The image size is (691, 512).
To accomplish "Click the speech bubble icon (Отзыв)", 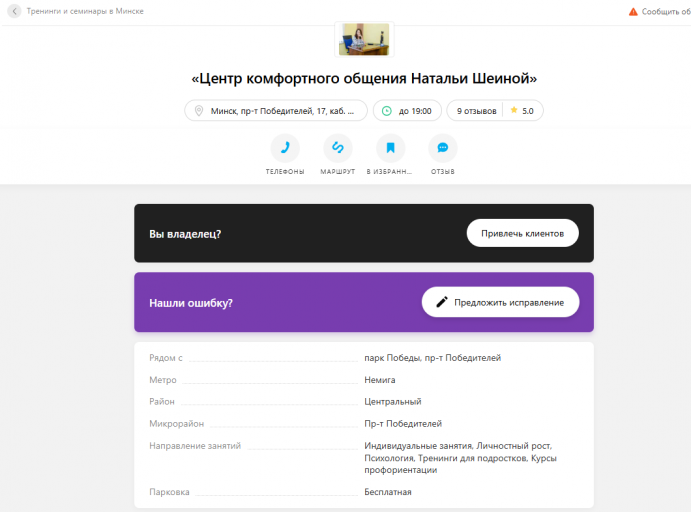I will [x=443, y=148].
